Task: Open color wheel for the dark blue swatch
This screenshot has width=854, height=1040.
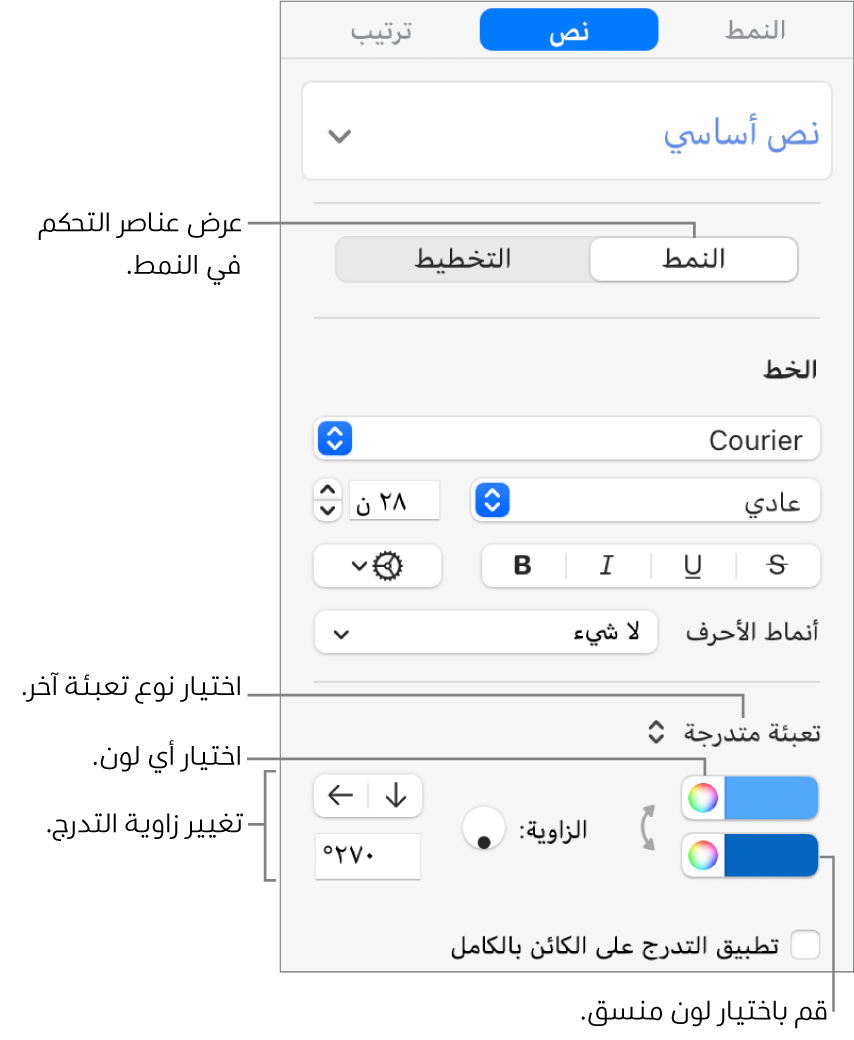Action: pos(703,856)
